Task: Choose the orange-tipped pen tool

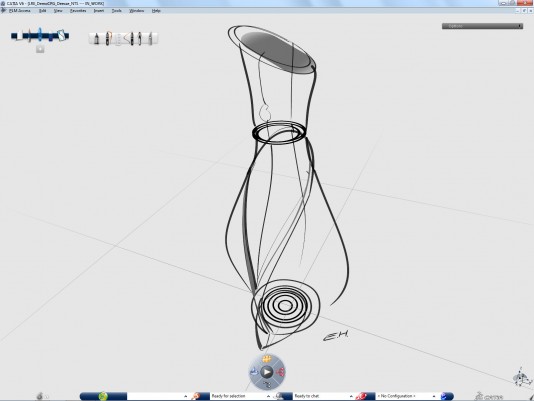Action: (108, 38)
